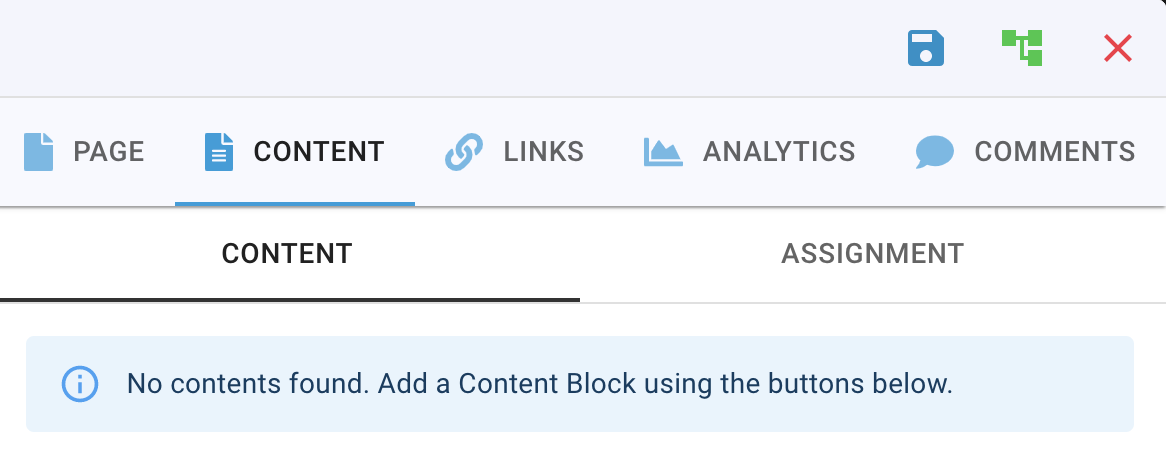The height and width of the screenshot is (462, 1166).
Task: Switch to the ASSIGNMENT sub-tab
Action: coord(872,254)
